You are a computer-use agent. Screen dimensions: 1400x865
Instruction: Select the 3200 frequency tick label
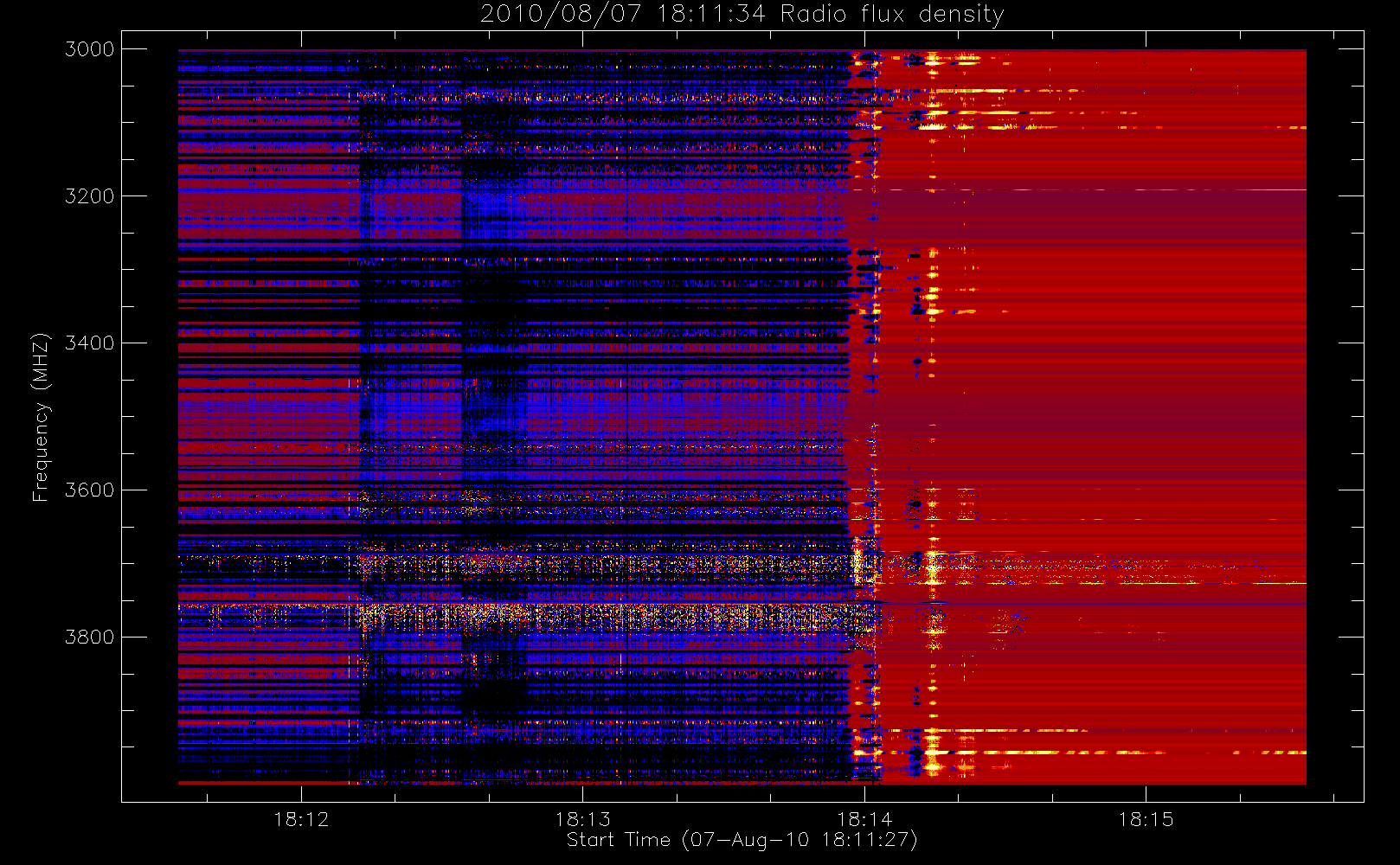point(90,196)
